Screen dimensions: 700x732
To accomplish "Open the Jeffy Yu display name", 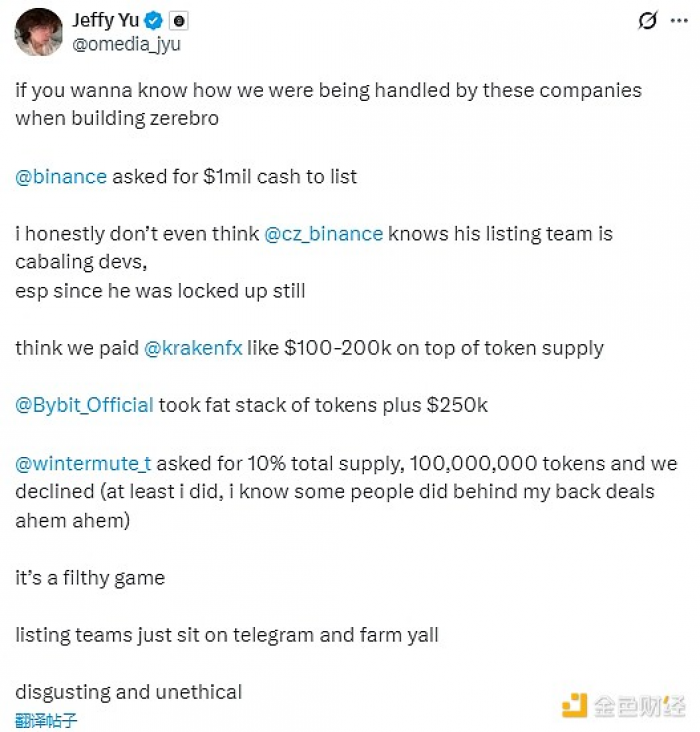I will (x=106, y=20).
